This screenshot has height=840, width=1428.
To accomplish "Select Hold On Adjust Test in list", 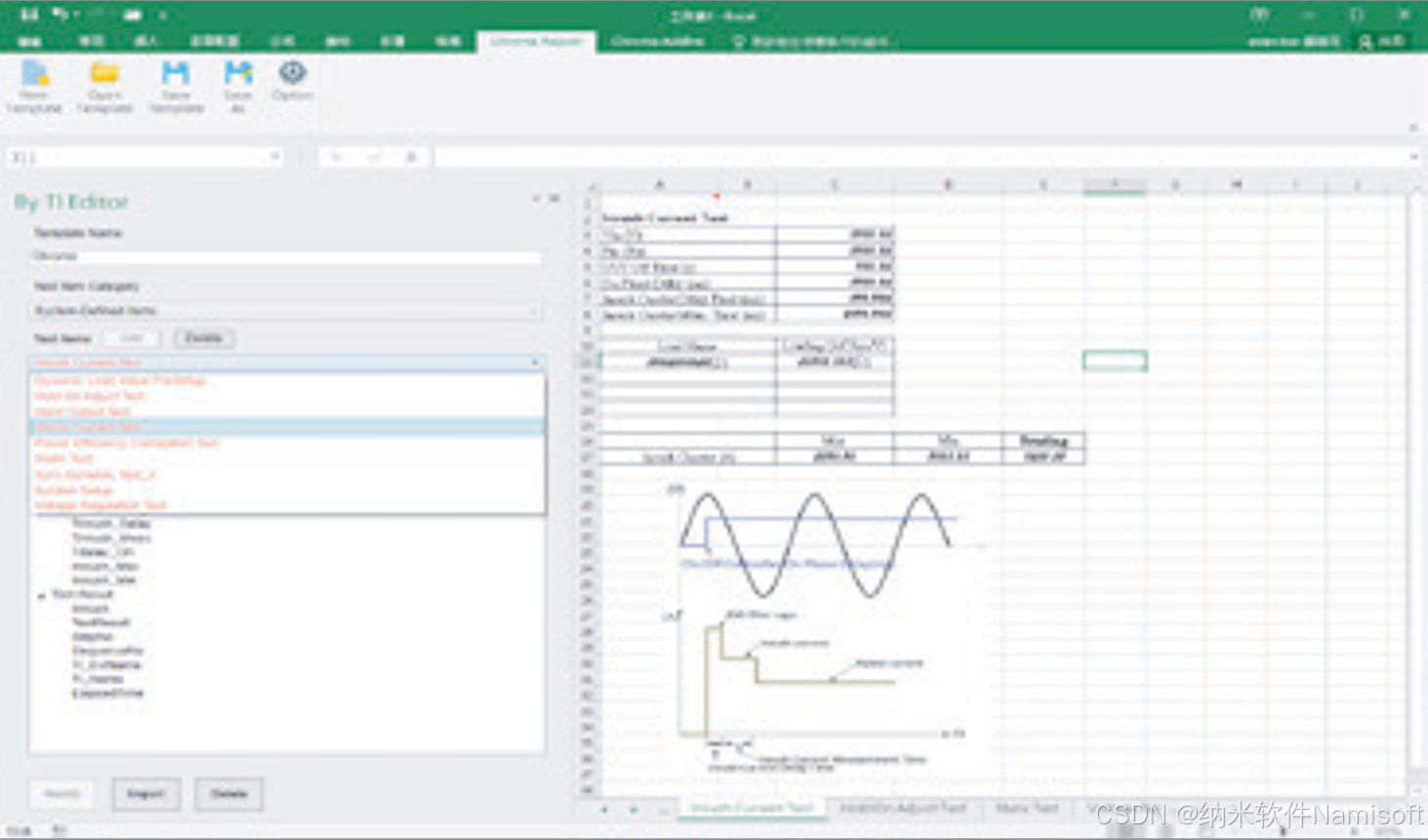I will (x=286, y=396).
